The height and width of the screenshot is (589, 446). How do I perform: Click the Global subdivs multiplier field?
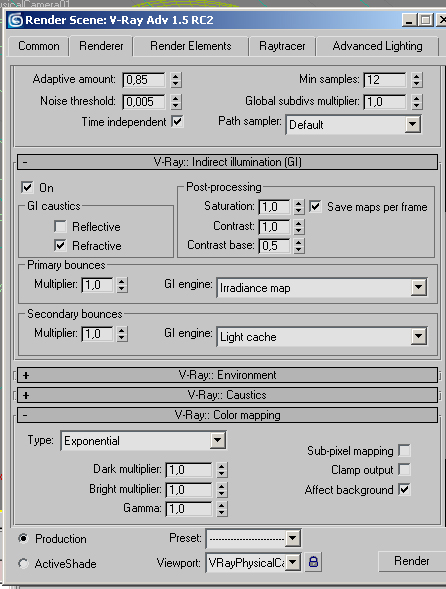click(385, 101)
